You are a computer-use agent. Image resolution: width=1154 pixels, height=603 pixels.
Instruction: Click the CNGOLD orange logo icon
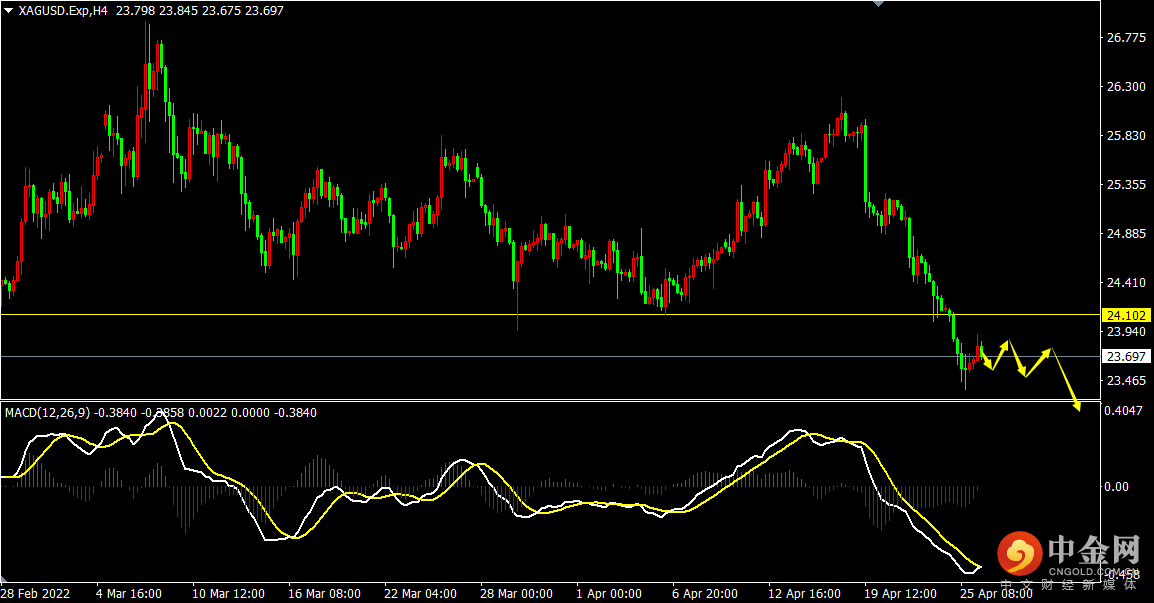click(x=1019, y=553)
